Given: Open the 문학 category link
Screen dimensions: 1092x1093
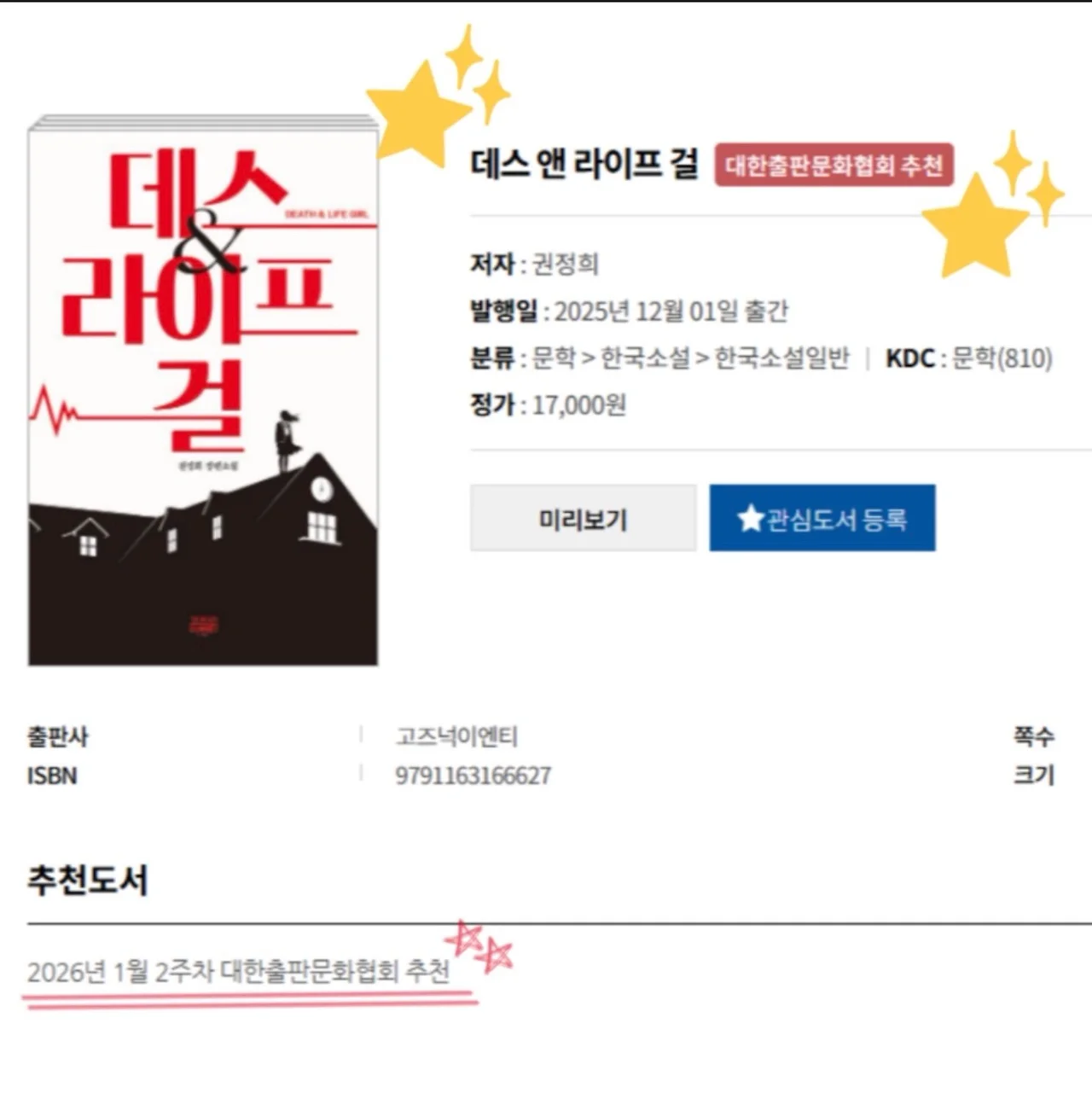Looking at the screenshot, I should pyautogui.click(x=554, y=358).
